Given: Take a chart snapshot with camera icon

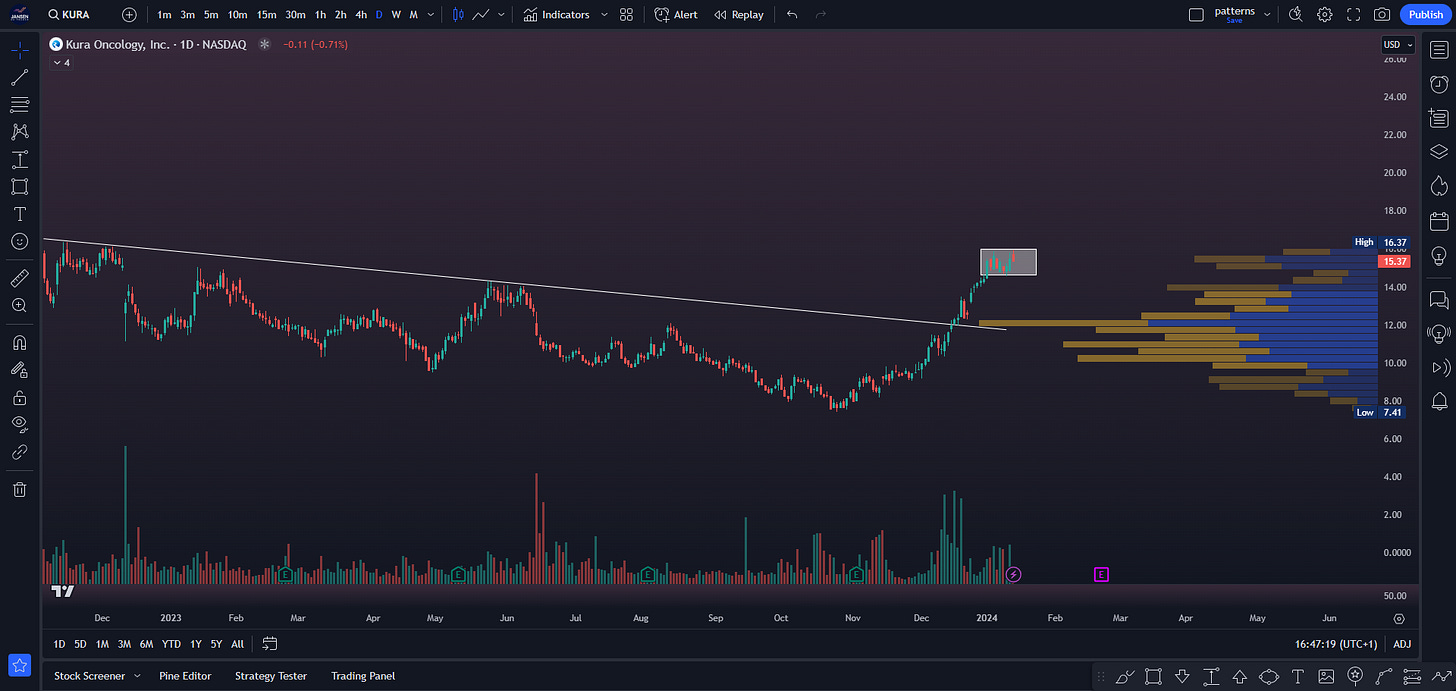Looking at the screenshot, I should click(1382, 15).
